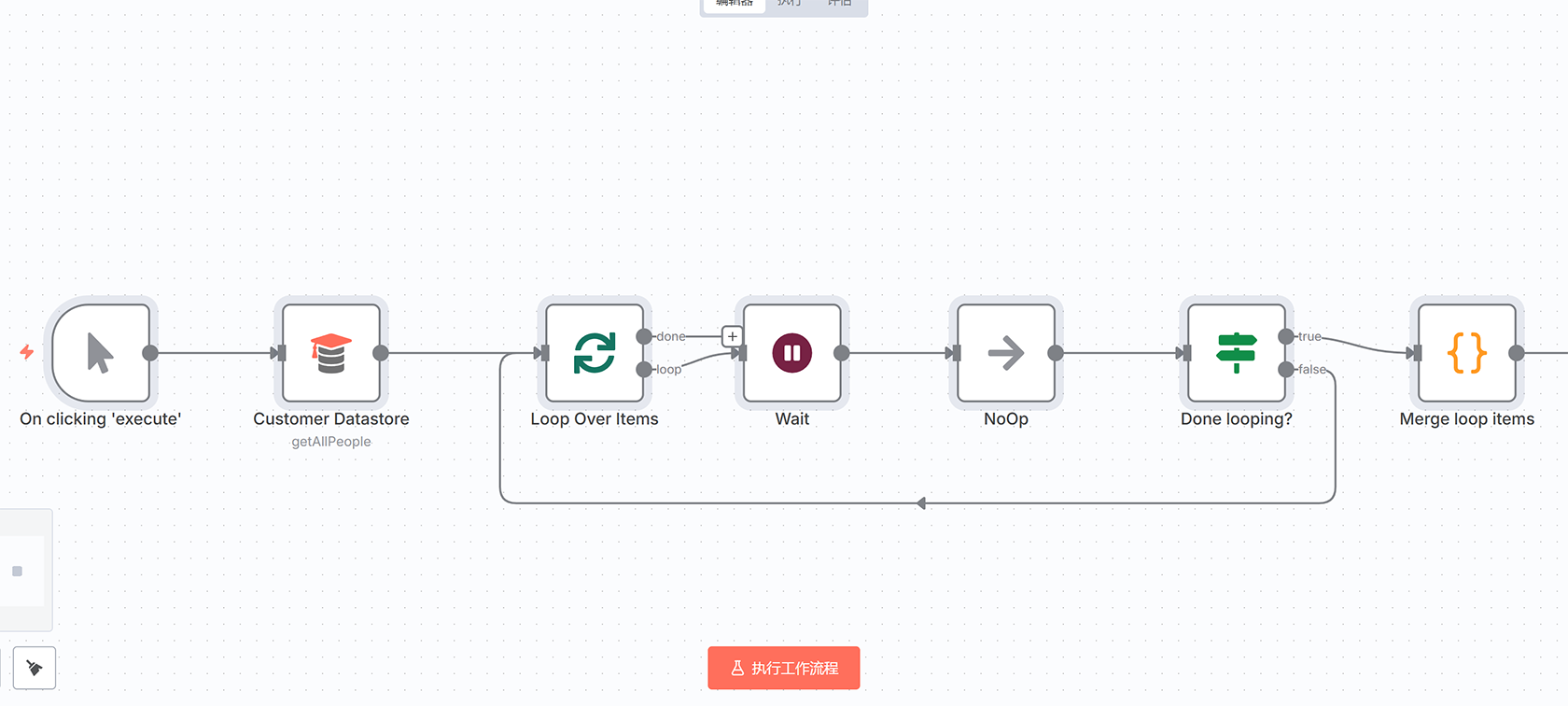Screen dimensions: 1568x706
Task: Select the Wait node pause icon
Action: [x=791, y=353]
